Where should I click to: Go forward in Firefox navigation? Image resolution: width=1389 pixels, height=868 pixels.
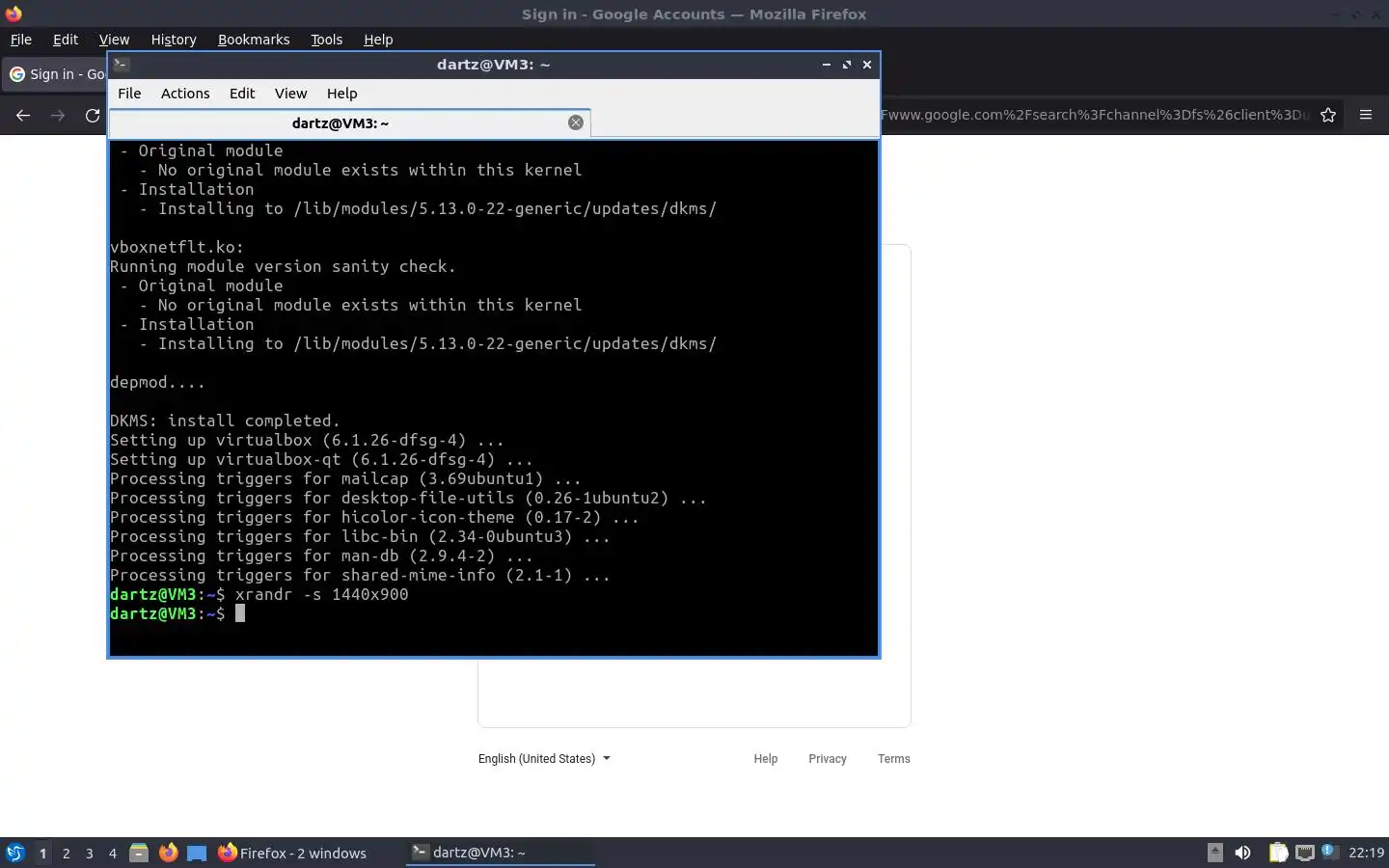pos(58,115)
